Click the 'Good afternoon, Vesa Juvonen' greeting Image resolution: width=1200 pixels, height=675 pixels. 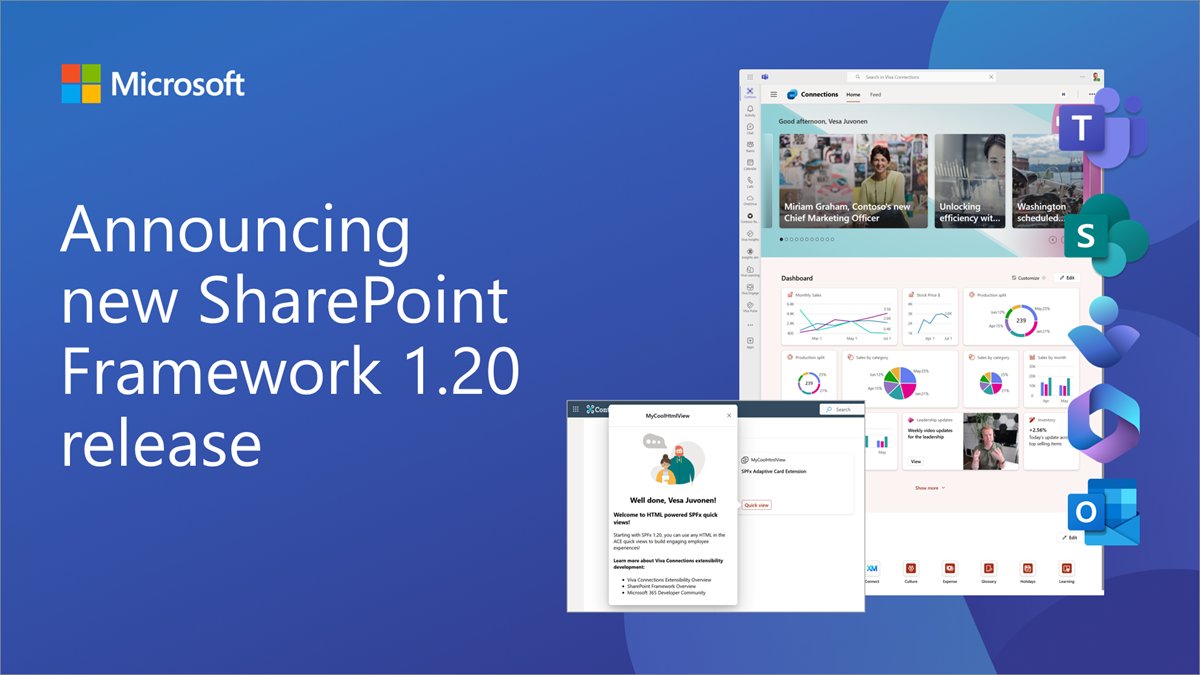pos(825,121)
